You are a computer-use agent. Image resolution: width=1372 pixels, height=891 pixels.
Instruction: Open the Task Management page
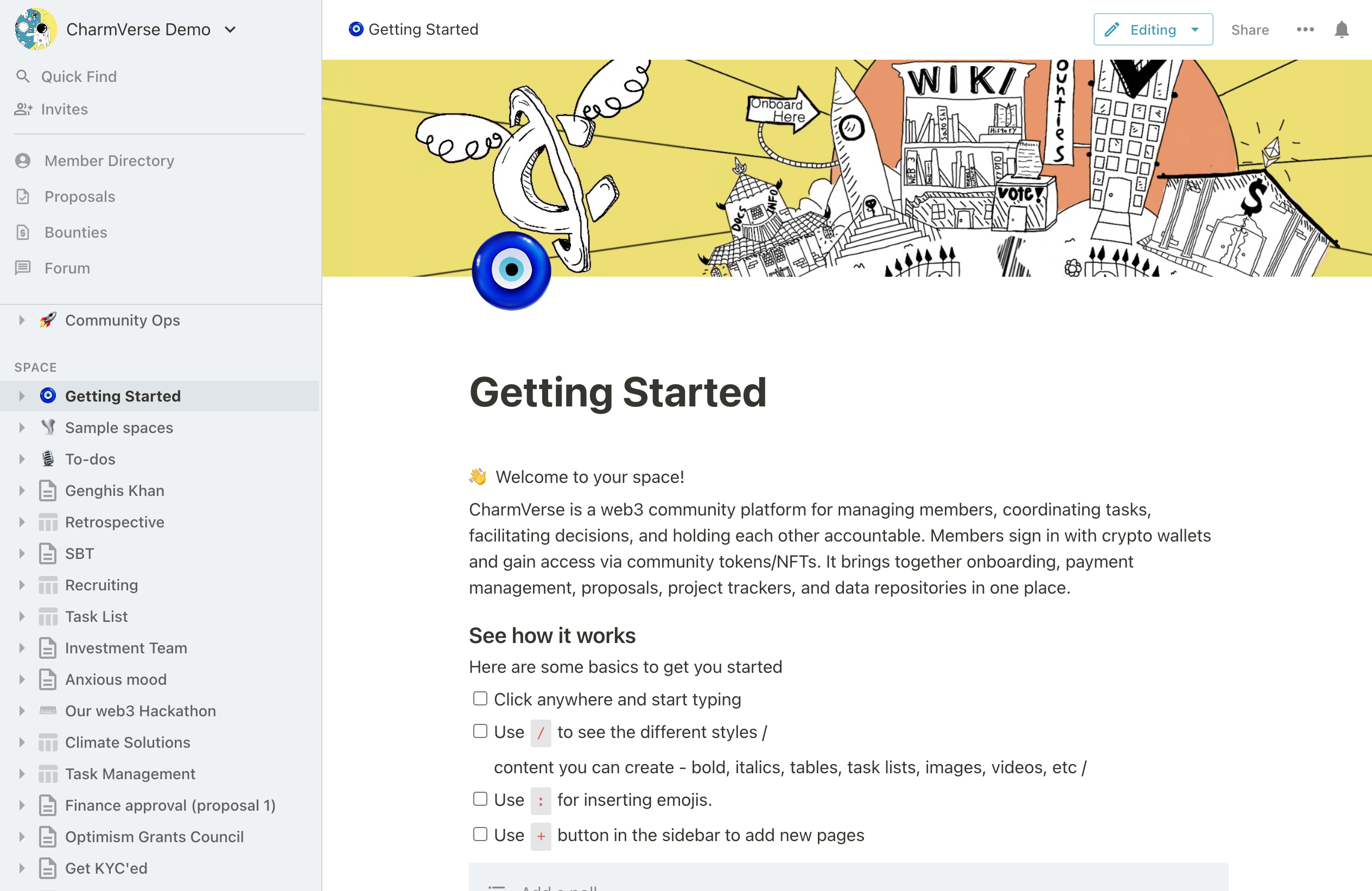pyautogui.click(x=130, y=773)
